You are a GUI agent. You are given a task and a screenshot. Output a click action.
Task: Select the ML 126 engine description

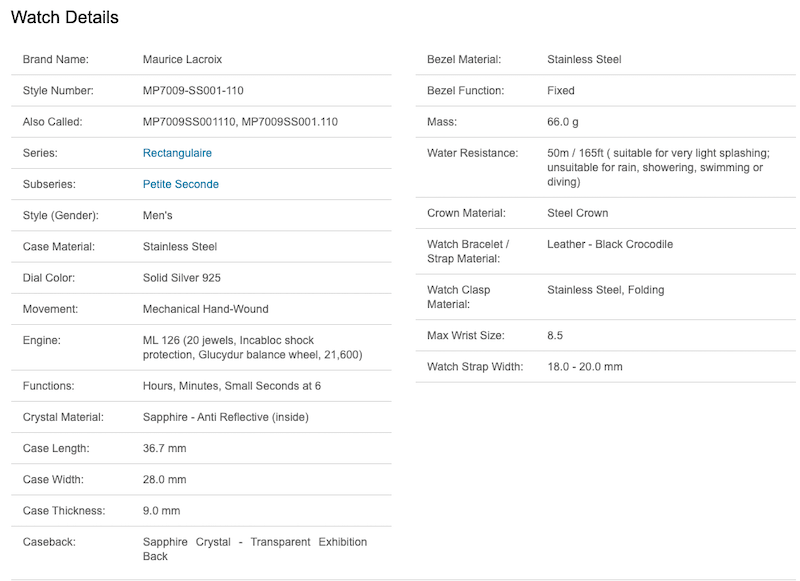pos(253,347)
